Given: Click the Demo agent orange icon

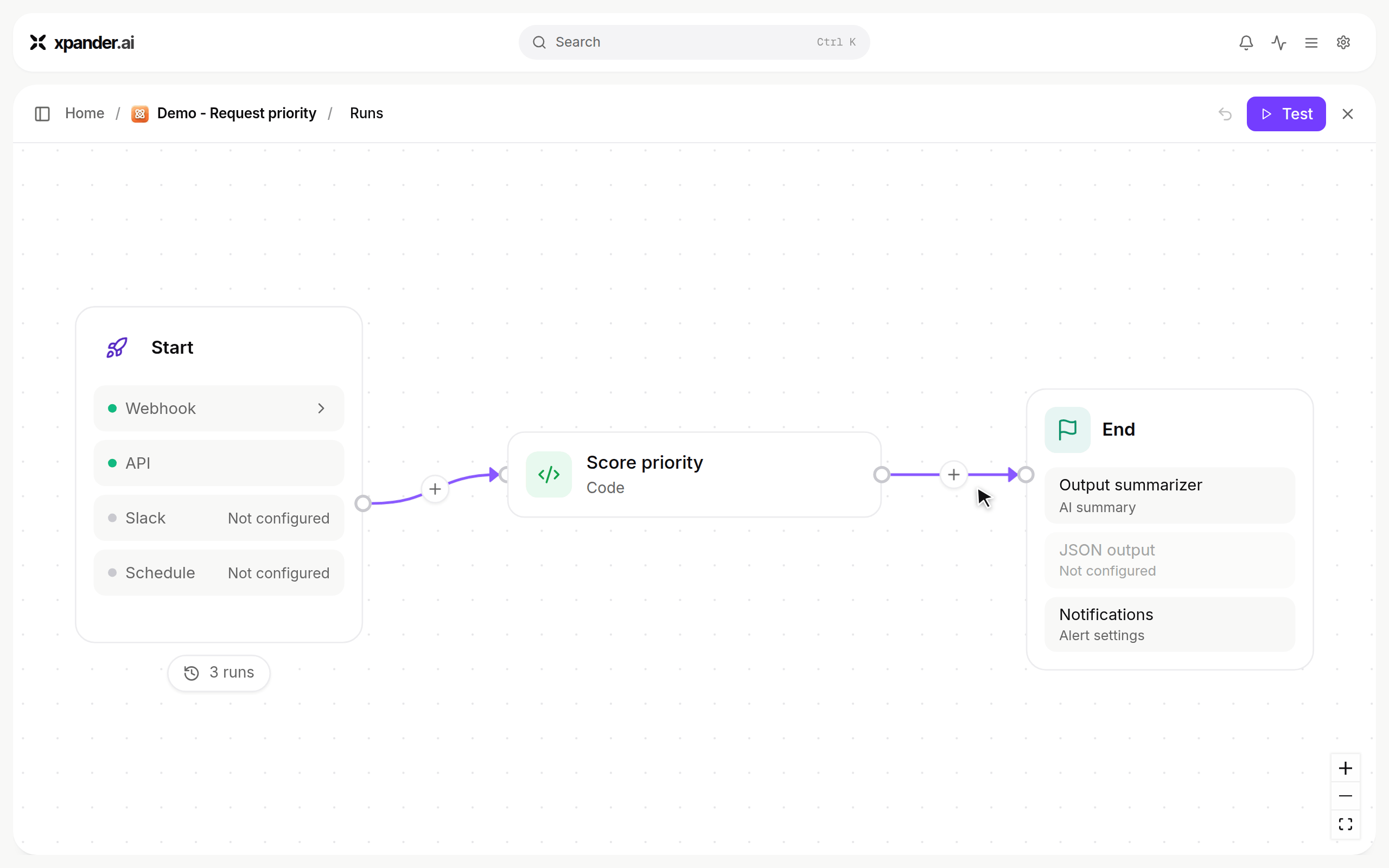Looking at the screenshot, I should point(140,114).
